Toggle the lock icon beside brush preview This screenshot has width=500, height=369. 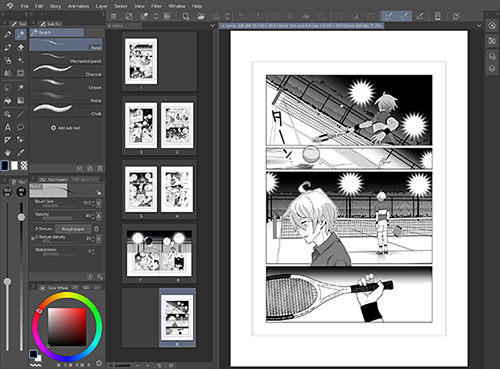click(99, 192)
